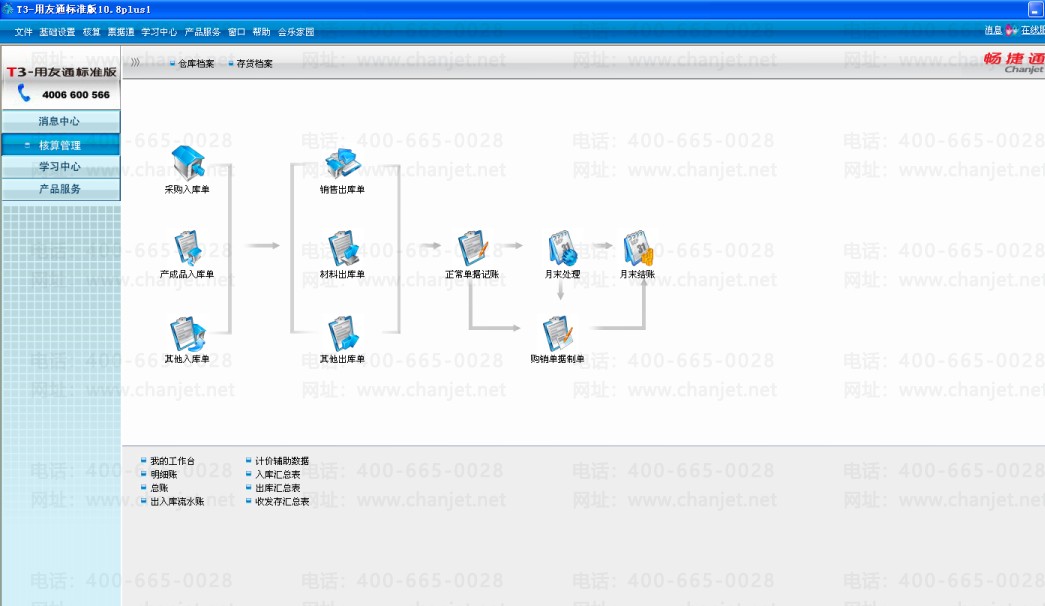The width and height of the screenshot is (1045, 606).
Task: Open the 明细账 link
Action: tap(163, 474)
